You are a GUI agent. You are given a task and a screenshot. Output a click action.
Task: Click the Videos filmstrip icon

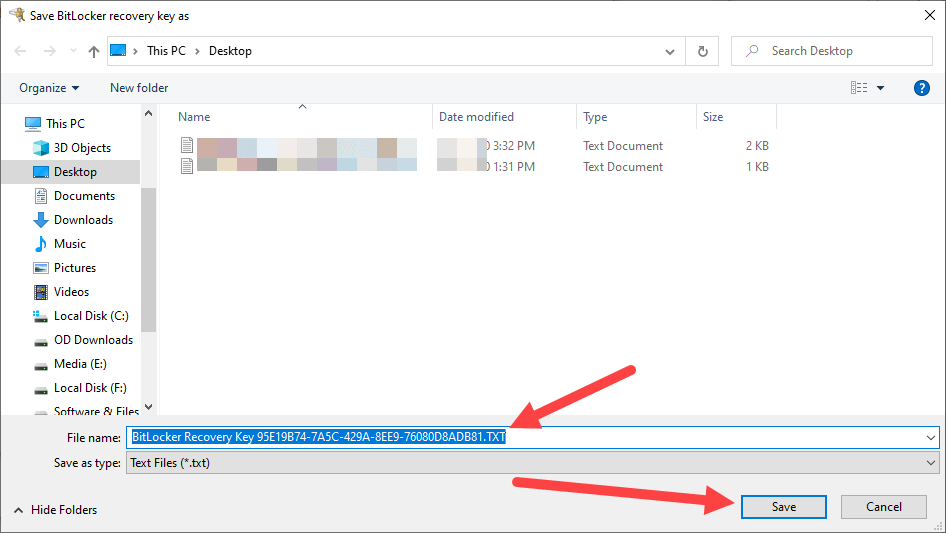pyautogui.click(x=41, y=292)
